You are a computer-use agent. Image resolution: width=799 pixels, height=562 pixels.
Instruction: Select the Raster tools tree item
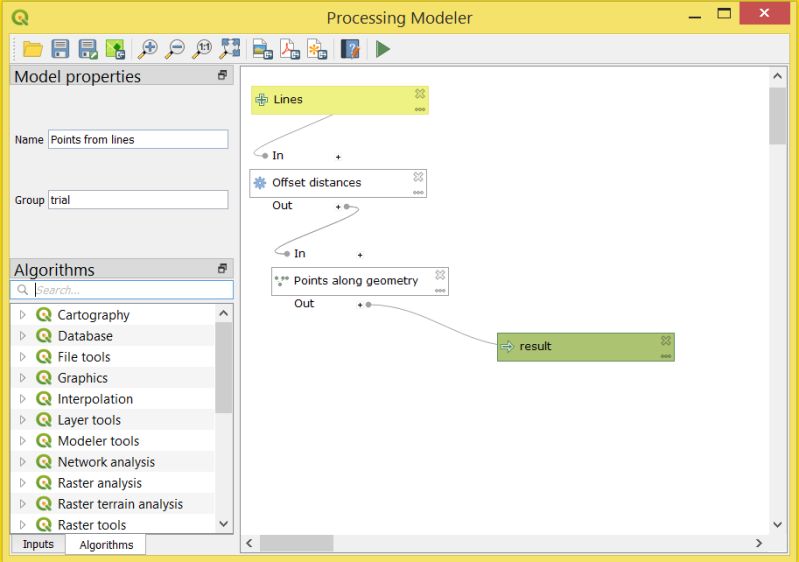113,524
